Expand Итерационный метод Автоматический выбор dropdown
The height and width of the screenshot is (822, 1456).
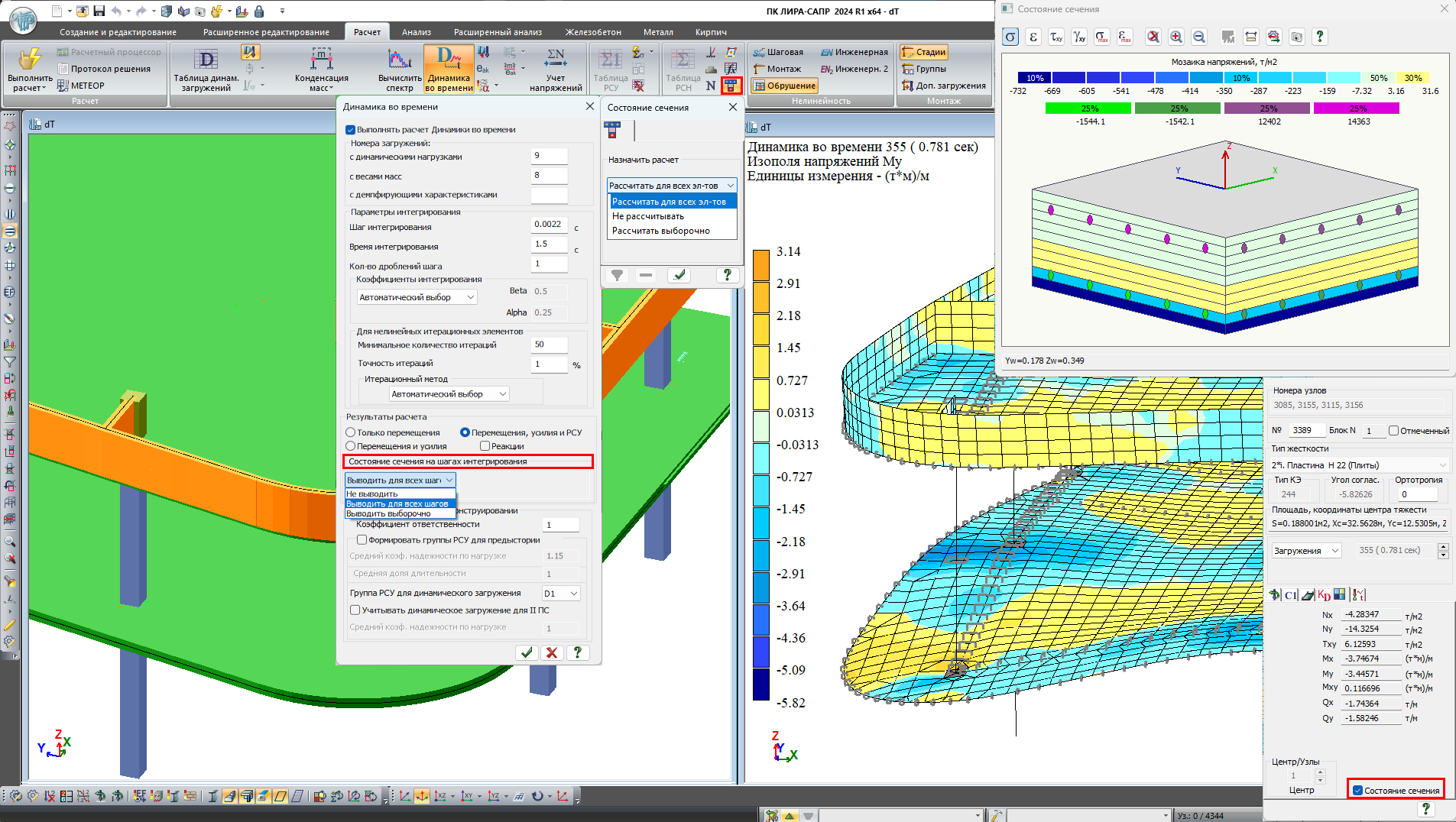449,394
